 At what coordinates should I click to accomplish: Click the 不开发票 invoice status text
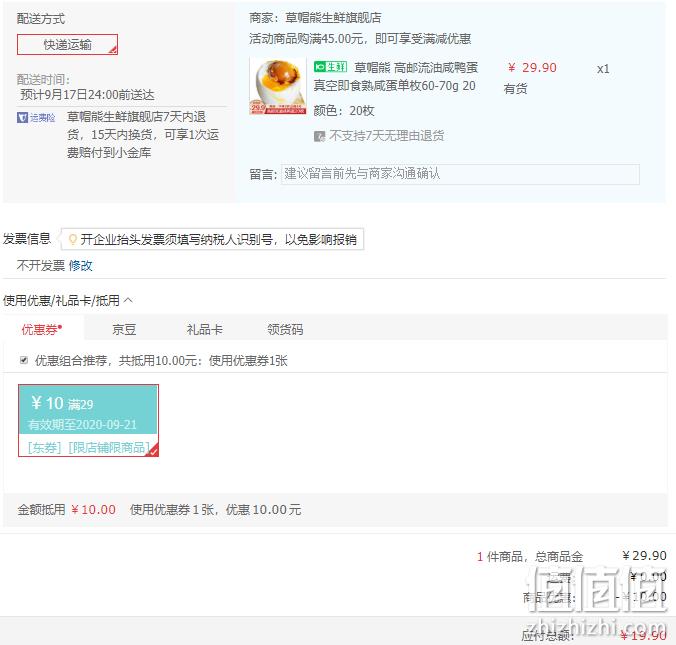click(41, 266)
